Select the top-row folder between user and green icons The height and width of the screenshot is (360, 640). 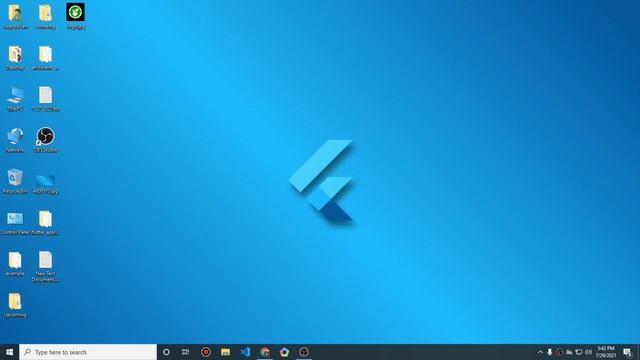tap(45, 16)
